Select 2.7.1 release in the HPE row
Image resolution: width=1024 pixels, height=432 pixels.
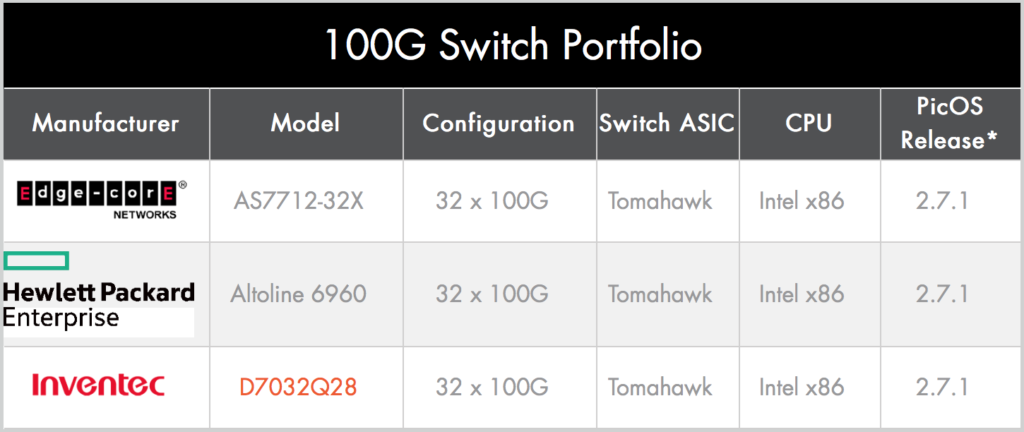(x=941, y=294)
